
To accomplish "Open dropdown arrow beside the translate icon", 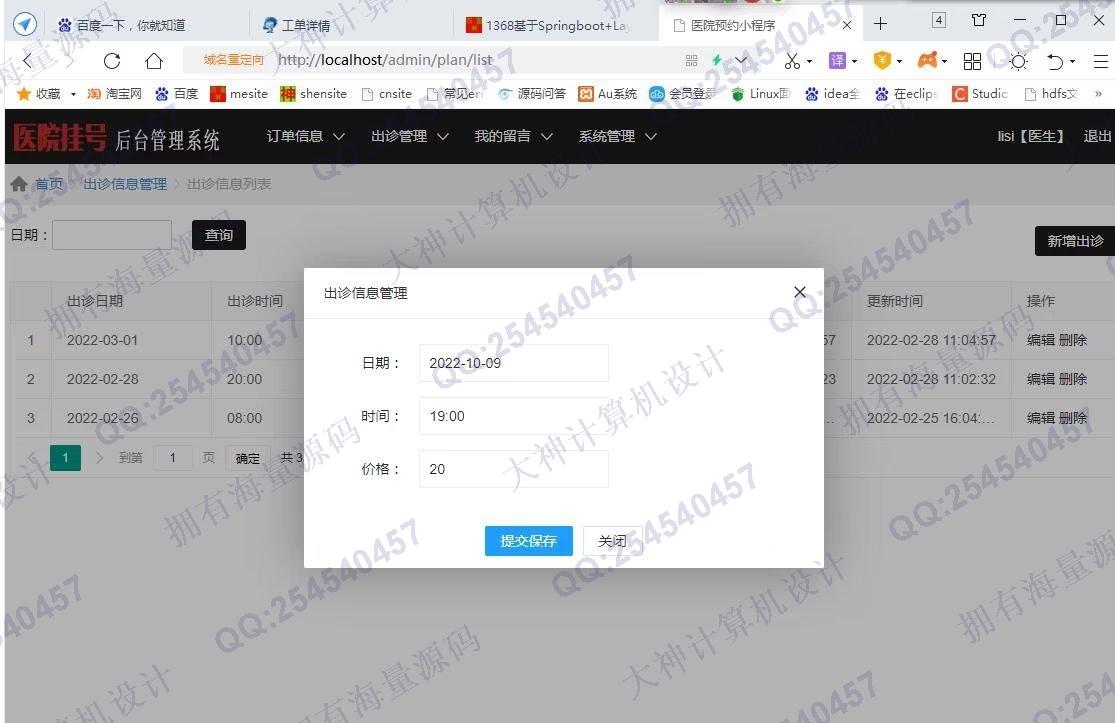I will click(854, 62).
